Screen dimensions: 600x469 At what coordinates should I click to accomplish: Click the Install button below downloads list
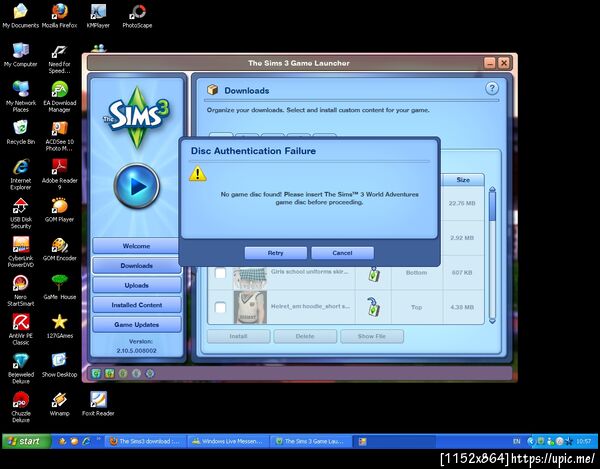[238, 336]
